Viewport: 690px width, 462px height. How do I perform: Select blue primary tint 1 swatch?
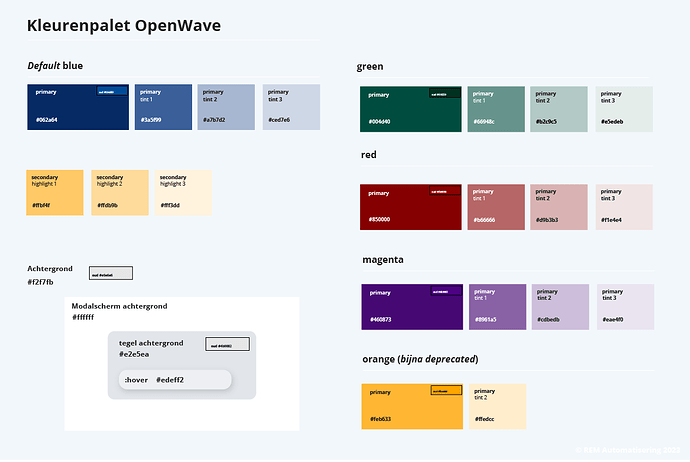163,107
